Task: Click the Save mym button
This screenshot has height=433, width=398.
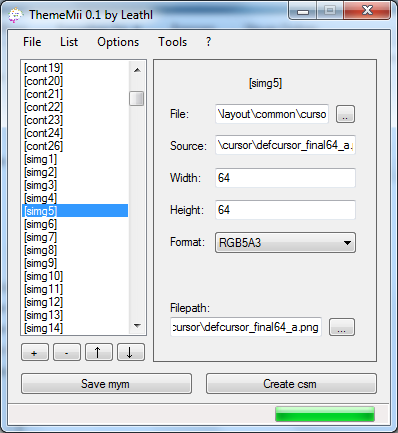Action: pyautogui.click(x=106, y=384)
